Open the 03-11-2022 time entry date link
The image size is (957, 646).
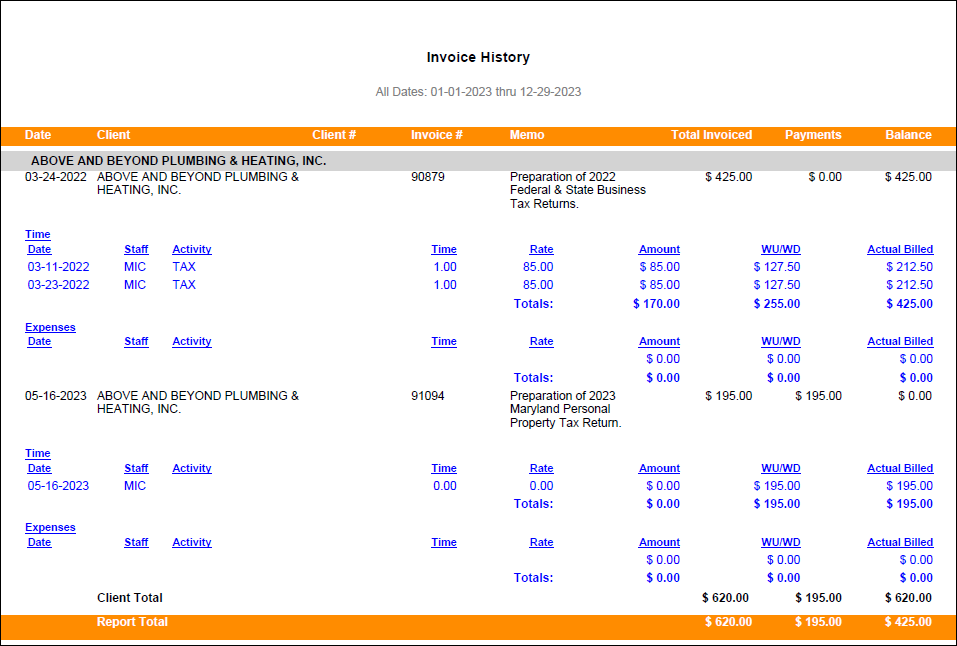(x=58, y=267)
